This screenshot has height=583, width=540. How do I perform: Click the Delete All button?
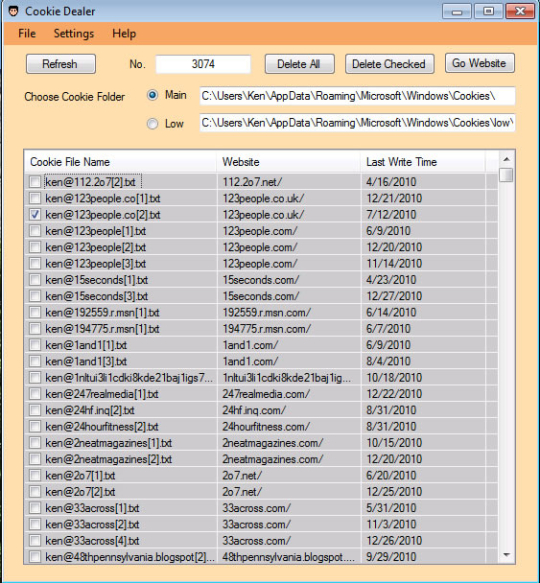click(299, 64)
